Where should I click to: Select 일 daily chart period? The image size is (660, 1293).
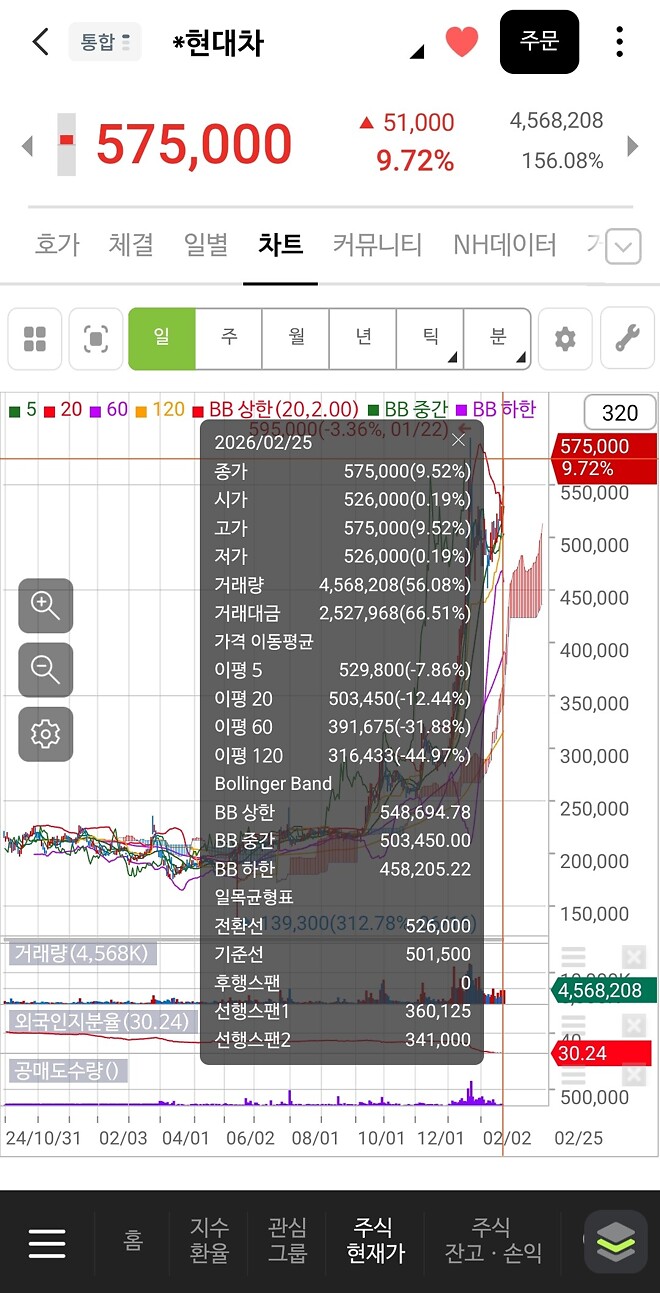coord(161,339)
